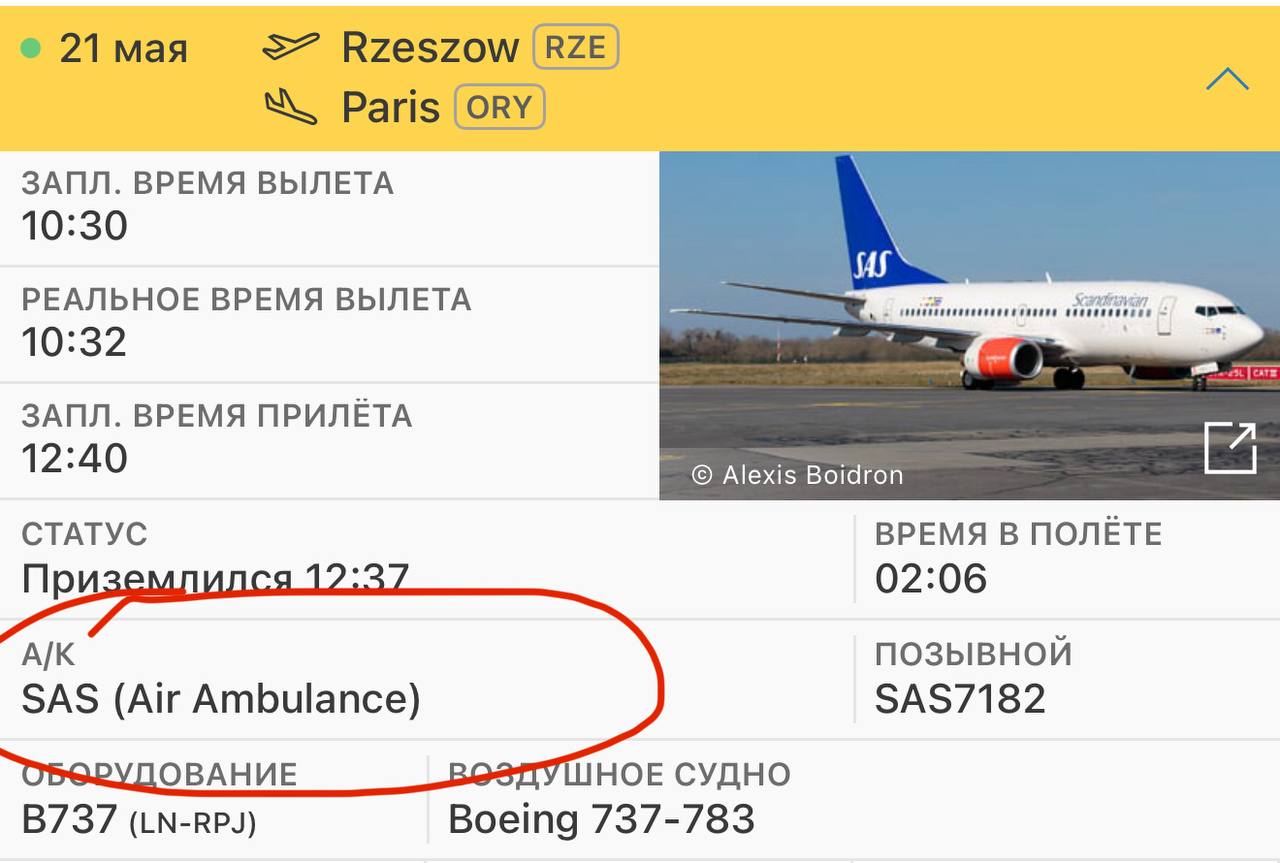
Task: Click the landing airplane icon
Action: point(290,106)
